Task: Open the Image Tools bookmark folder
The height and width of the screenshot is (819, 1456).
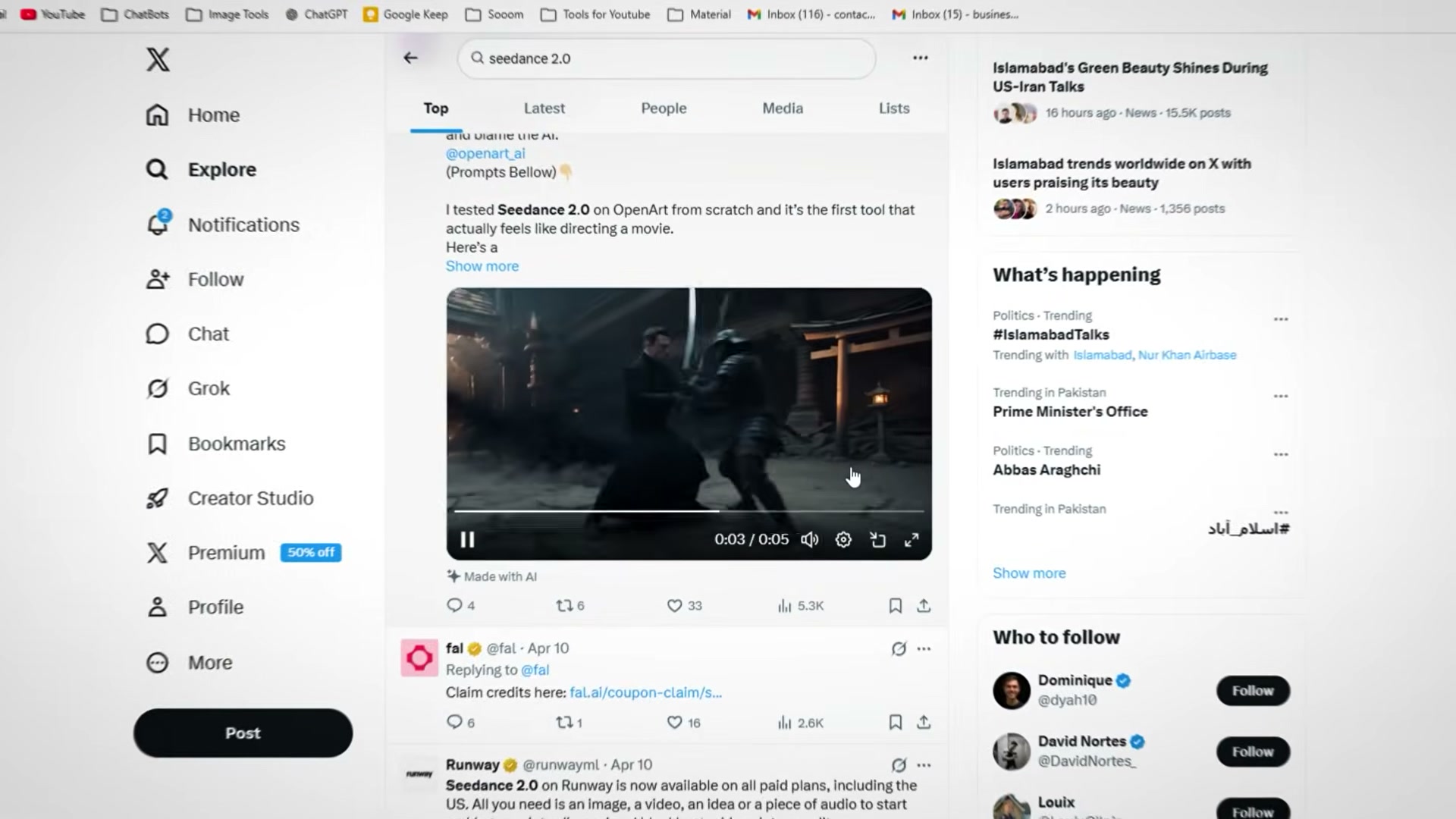Action: point(227,14)
